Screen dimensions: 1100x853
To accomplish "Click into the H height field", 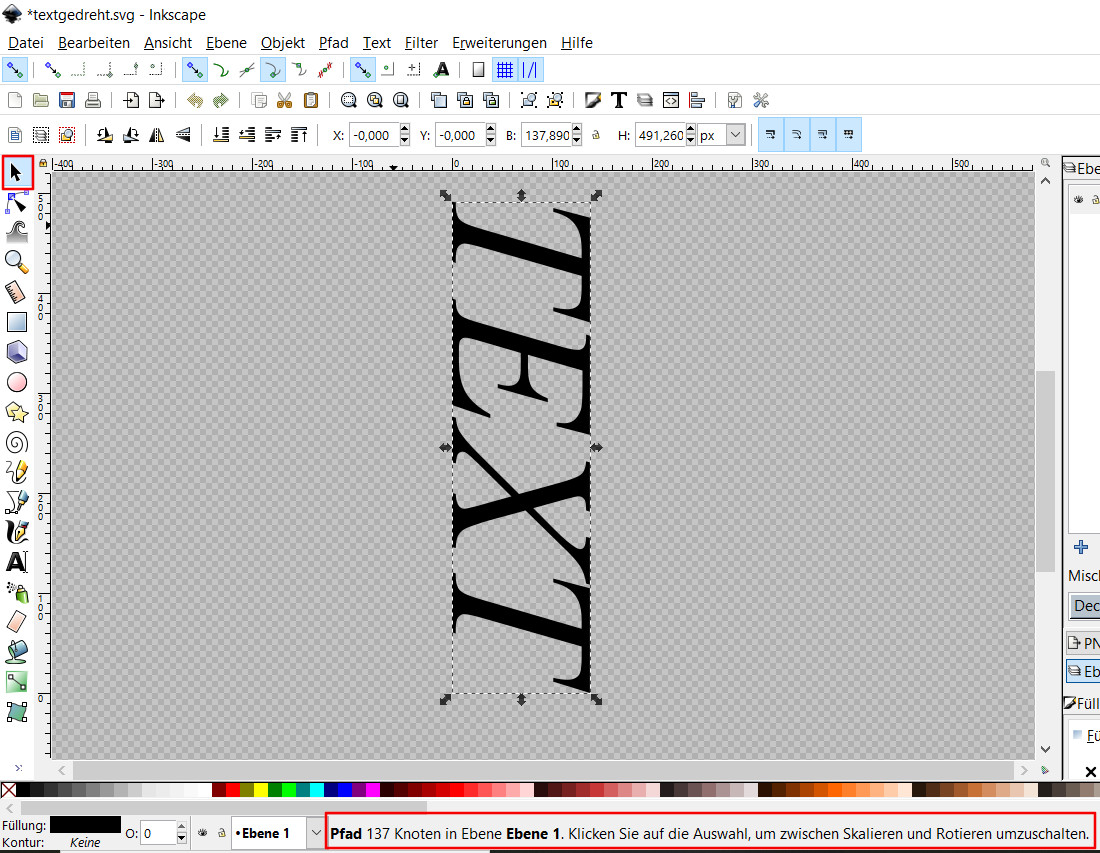I will click(660, 135).
